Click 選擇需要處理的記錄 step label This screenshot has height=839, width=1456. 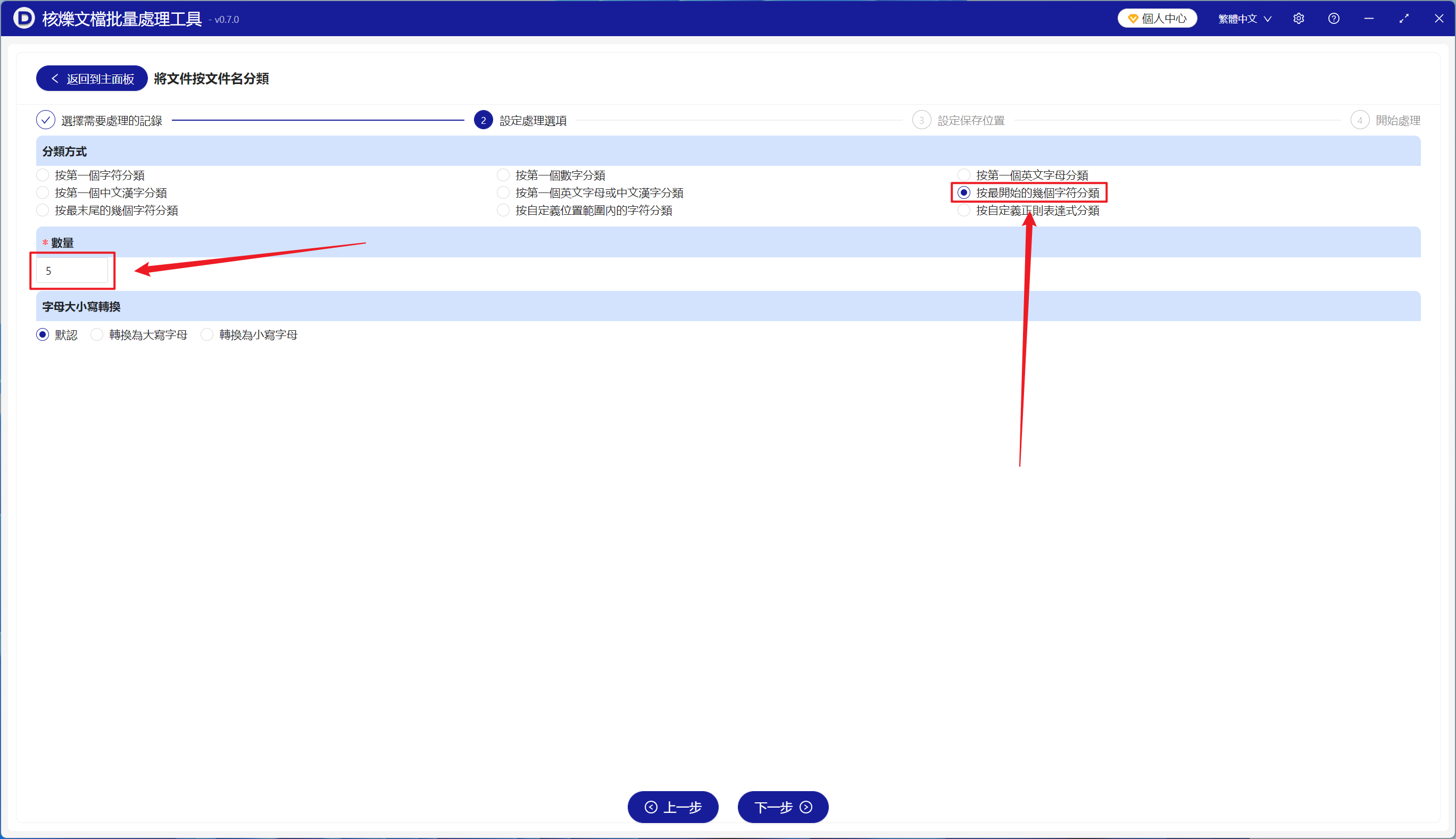pyautogui.click(x=112, y=121)
